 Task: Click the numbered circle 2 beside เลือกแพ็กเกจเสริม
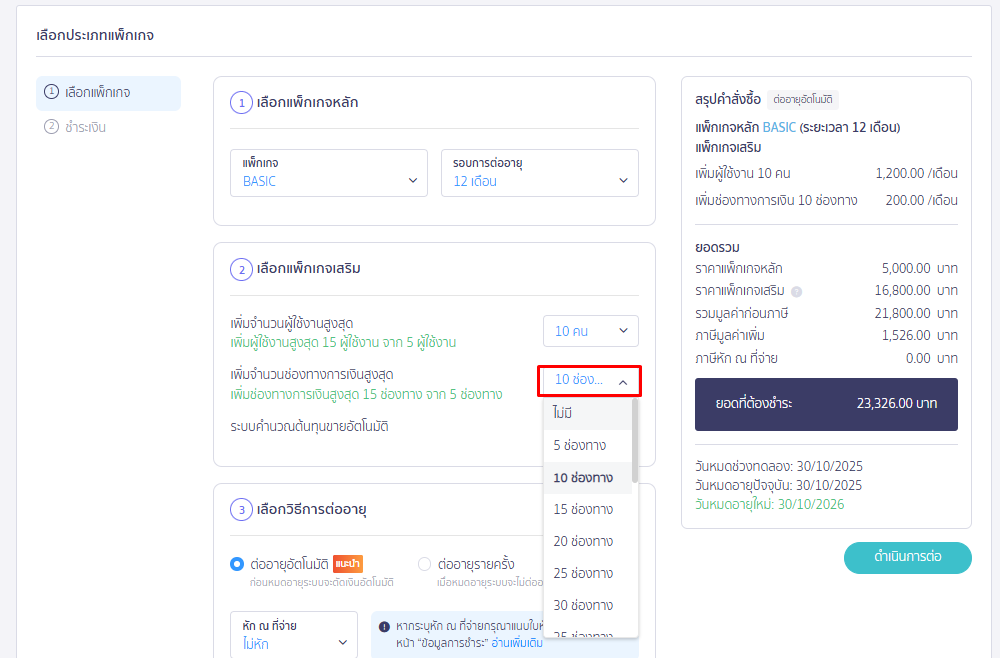tap(240, 269)
